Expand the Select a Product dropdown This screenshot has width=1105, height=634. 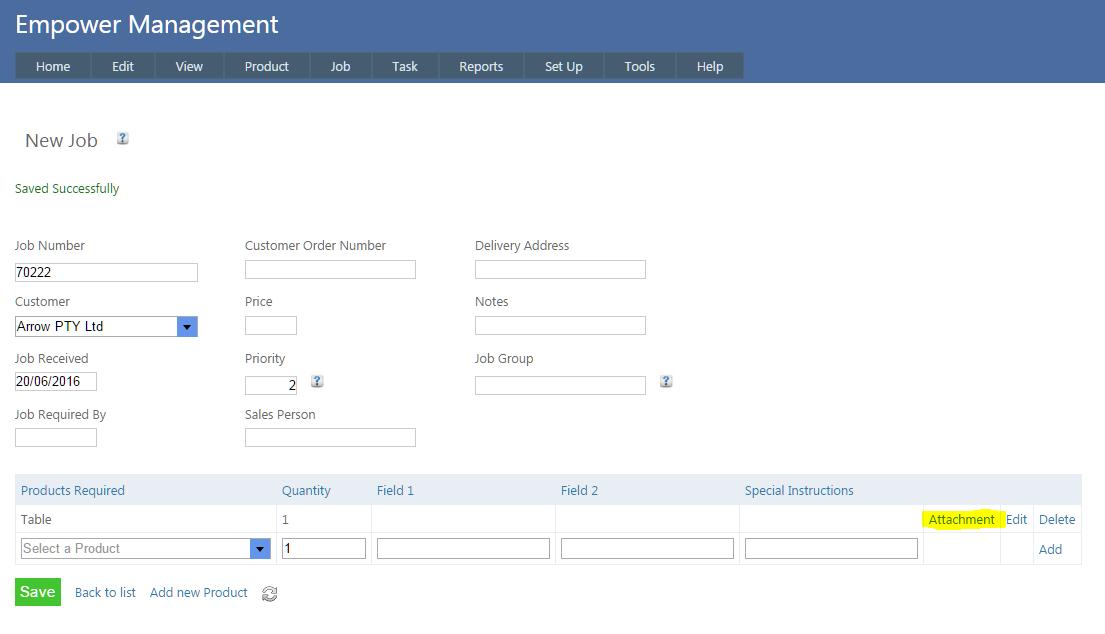point(260,549)
